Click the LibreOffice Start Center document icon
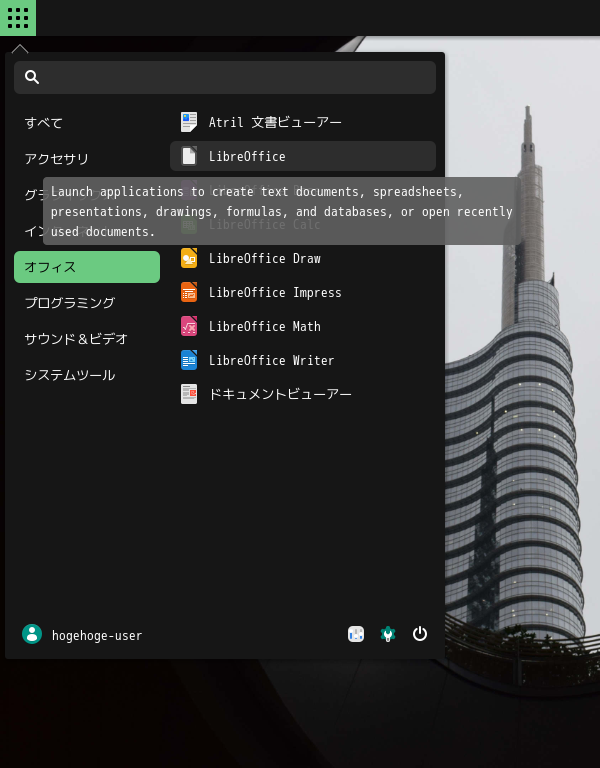The height and width of the screenshot is (768, 600). pos(189,156)
